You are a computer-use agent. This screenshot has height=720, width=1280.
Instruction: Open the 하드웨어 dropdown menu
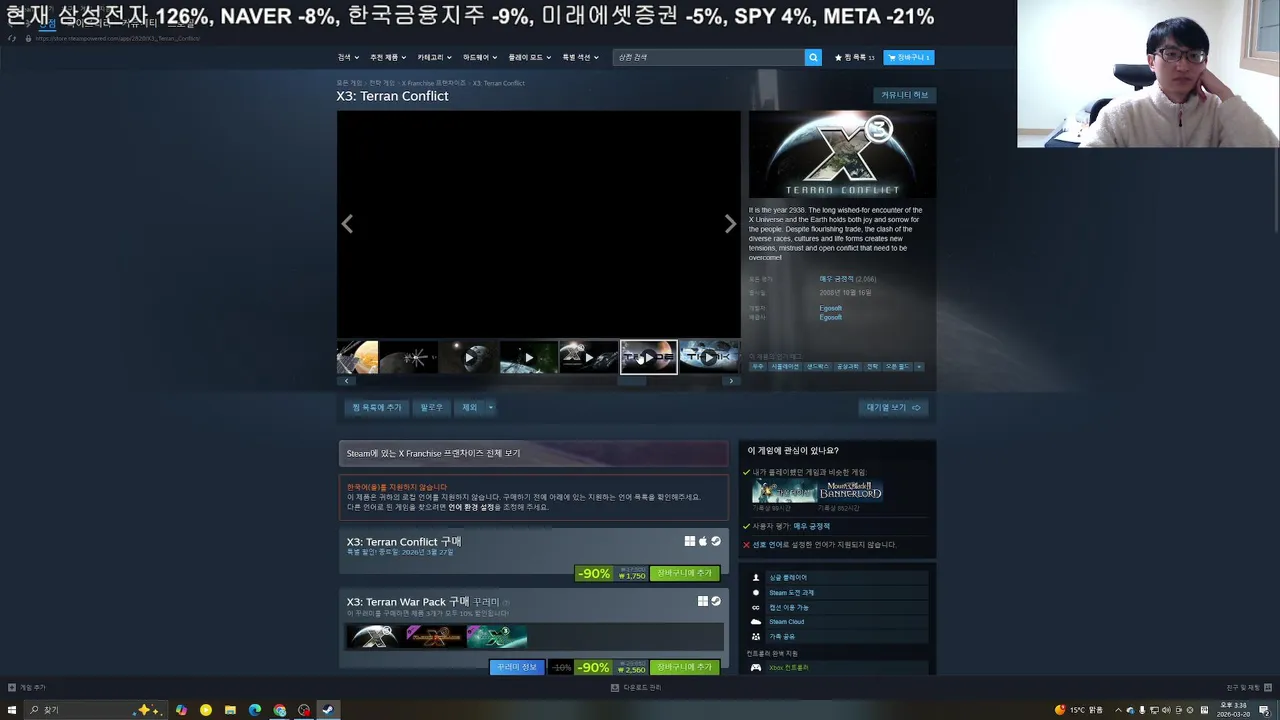480,58
